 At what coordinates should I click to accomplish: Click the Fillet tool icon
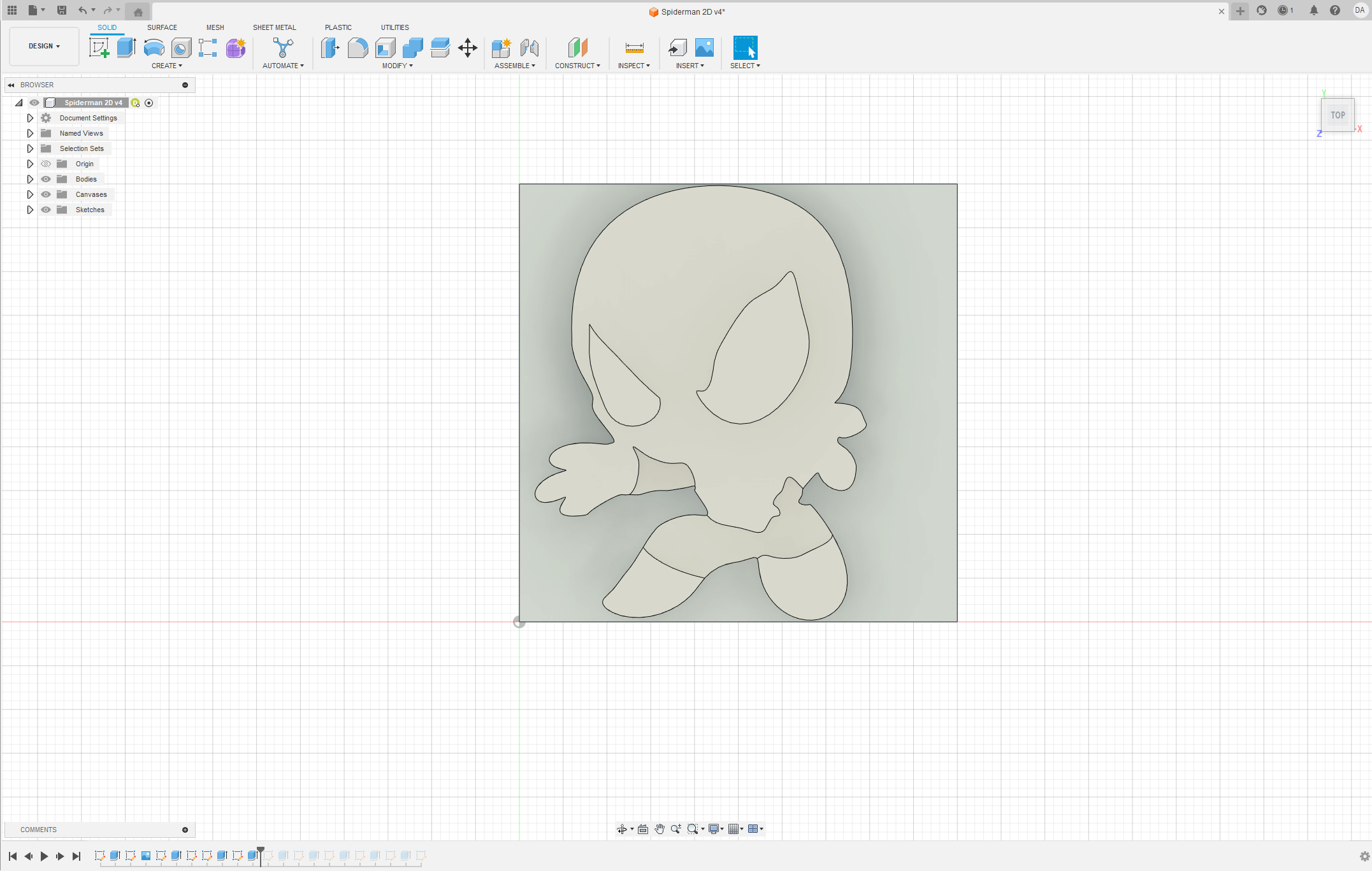(x=357, y=47)
